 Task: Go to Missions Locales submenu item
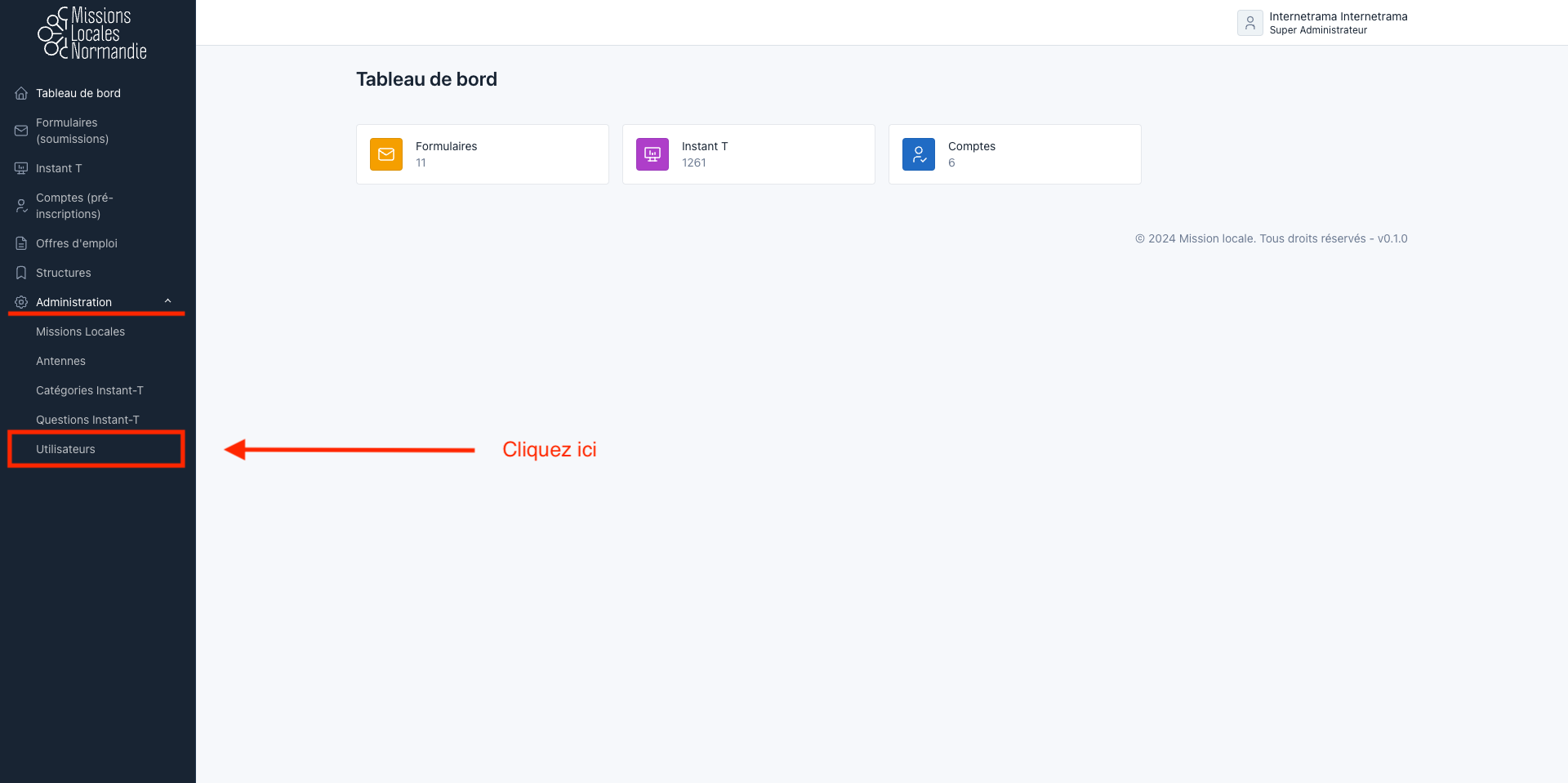[80, 331]
